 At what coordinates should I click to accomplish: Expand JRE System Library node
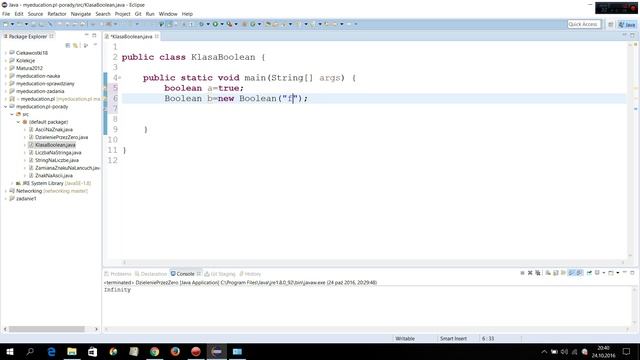click(12, 183)
